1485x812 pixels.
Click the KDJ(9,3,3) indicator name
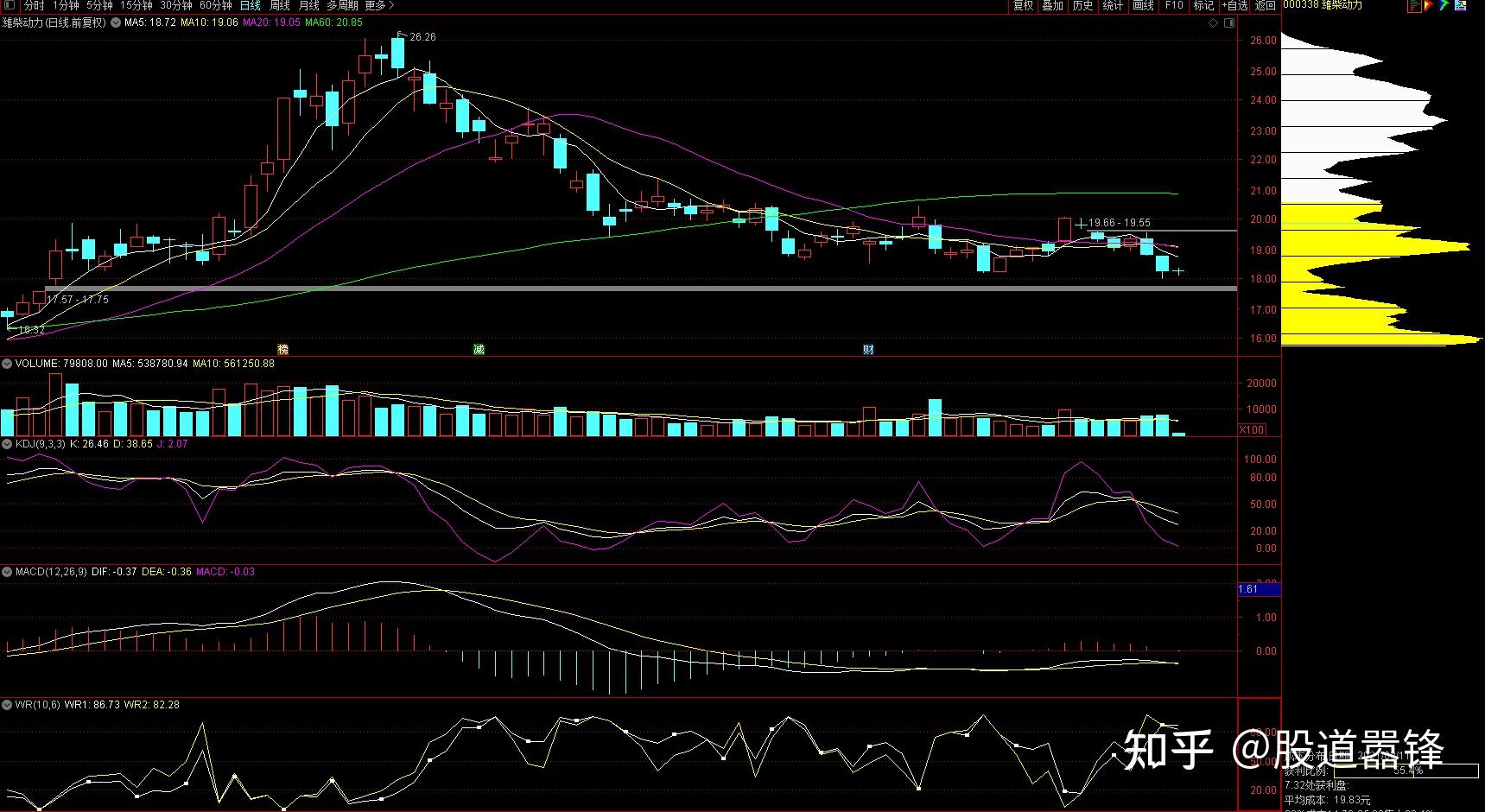click(x=41, y=444)
